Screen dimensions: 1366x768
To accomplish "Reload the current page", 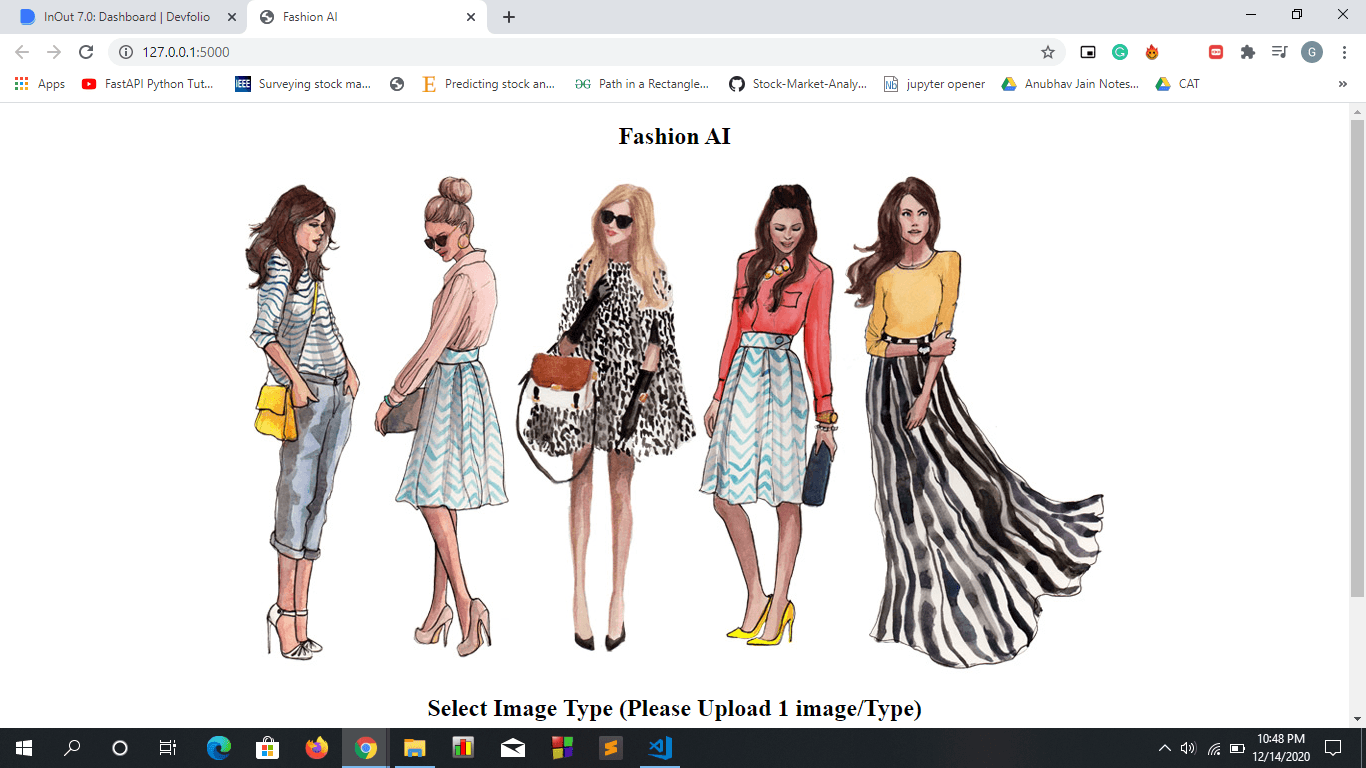I will point(86,52).
